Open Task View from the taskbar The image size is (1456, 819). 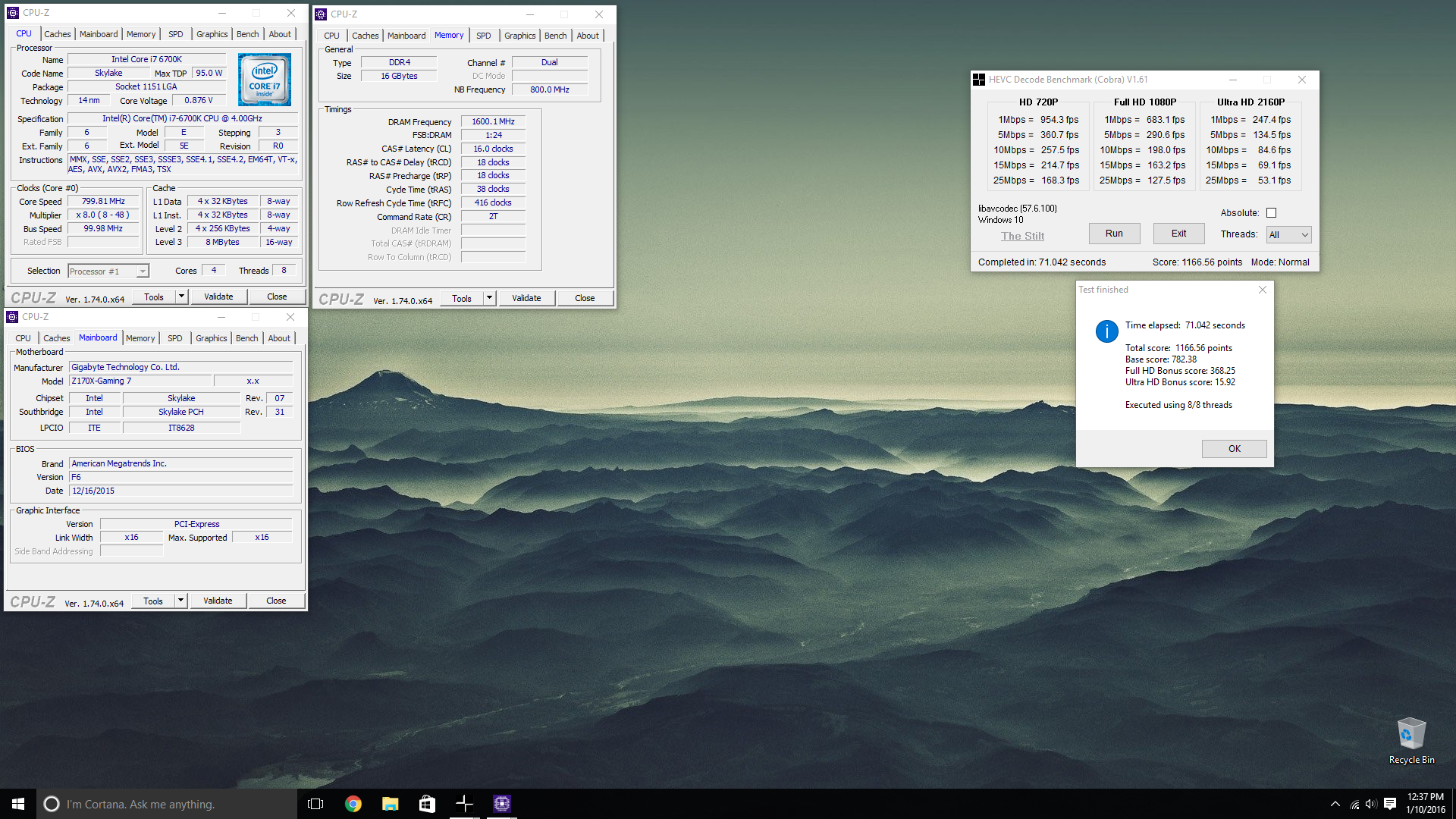pos(315,804)
